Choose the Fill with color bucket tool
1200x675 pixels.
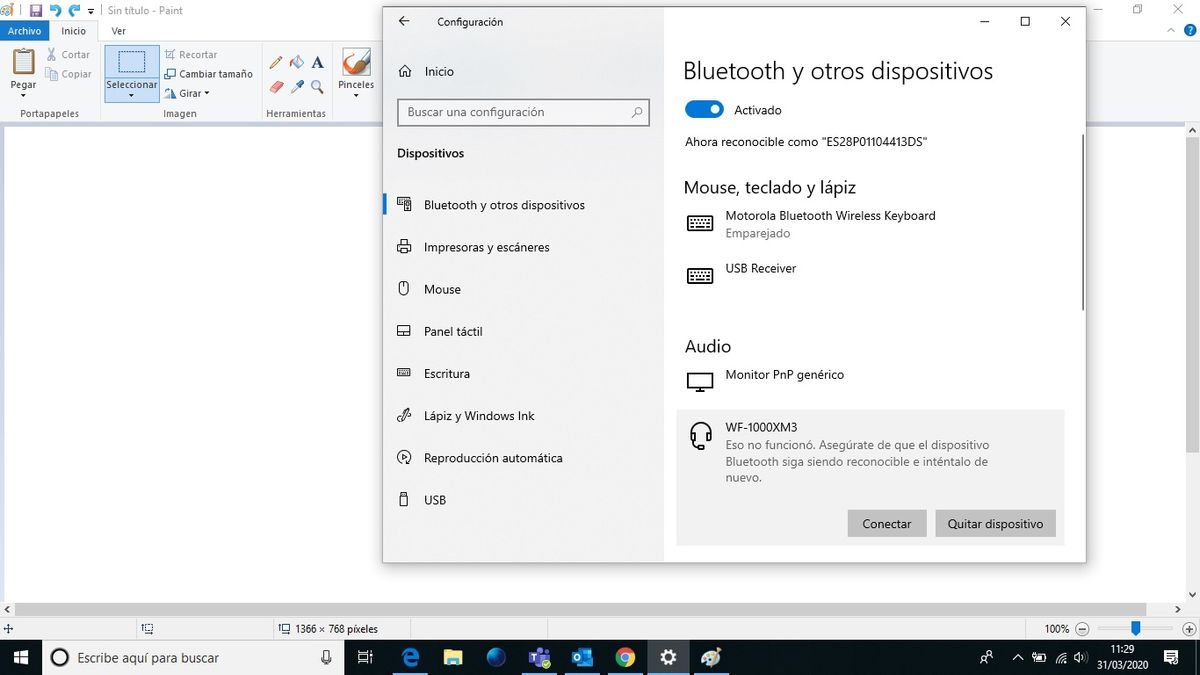click(297, 62)
